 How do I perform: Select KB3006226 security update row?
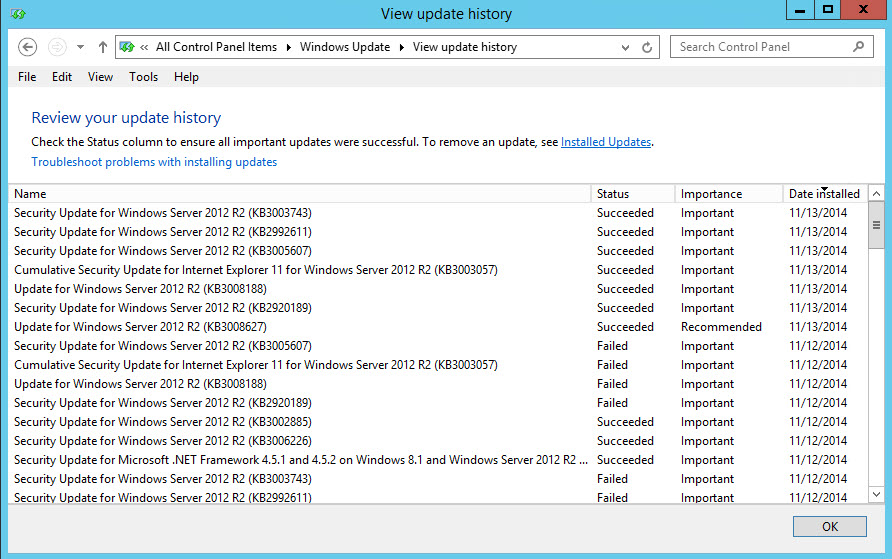coord(438,441)
